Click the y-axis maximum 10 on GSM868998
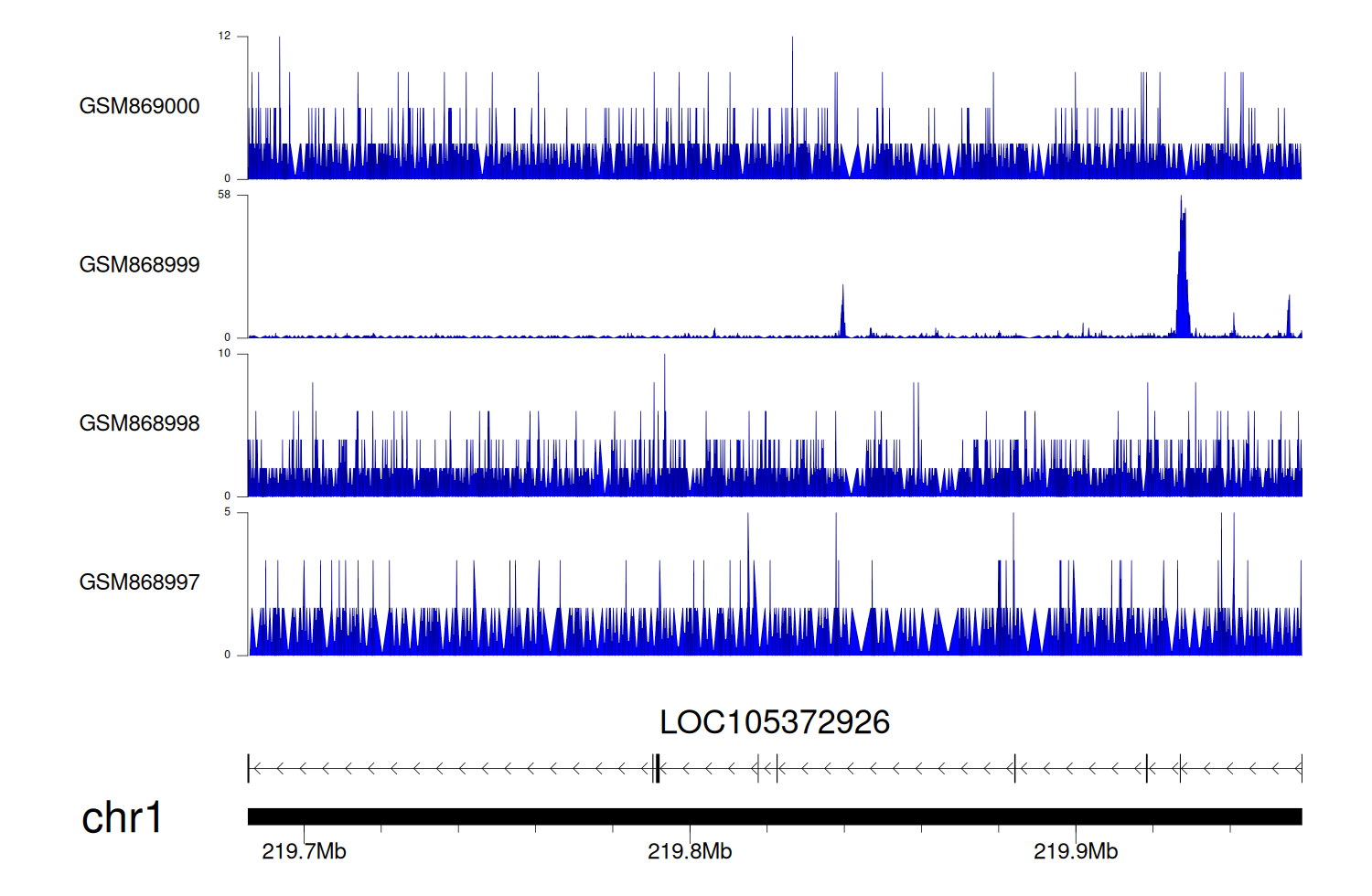The height and width of the screenshot is (896, 1372). (x=224, y=354)
